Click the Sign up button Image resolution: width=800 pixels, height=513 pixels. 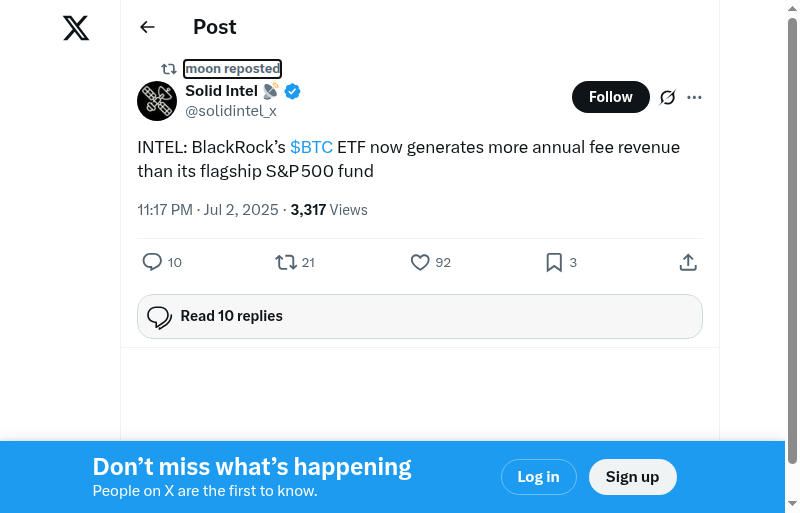[x=632, y=477]
